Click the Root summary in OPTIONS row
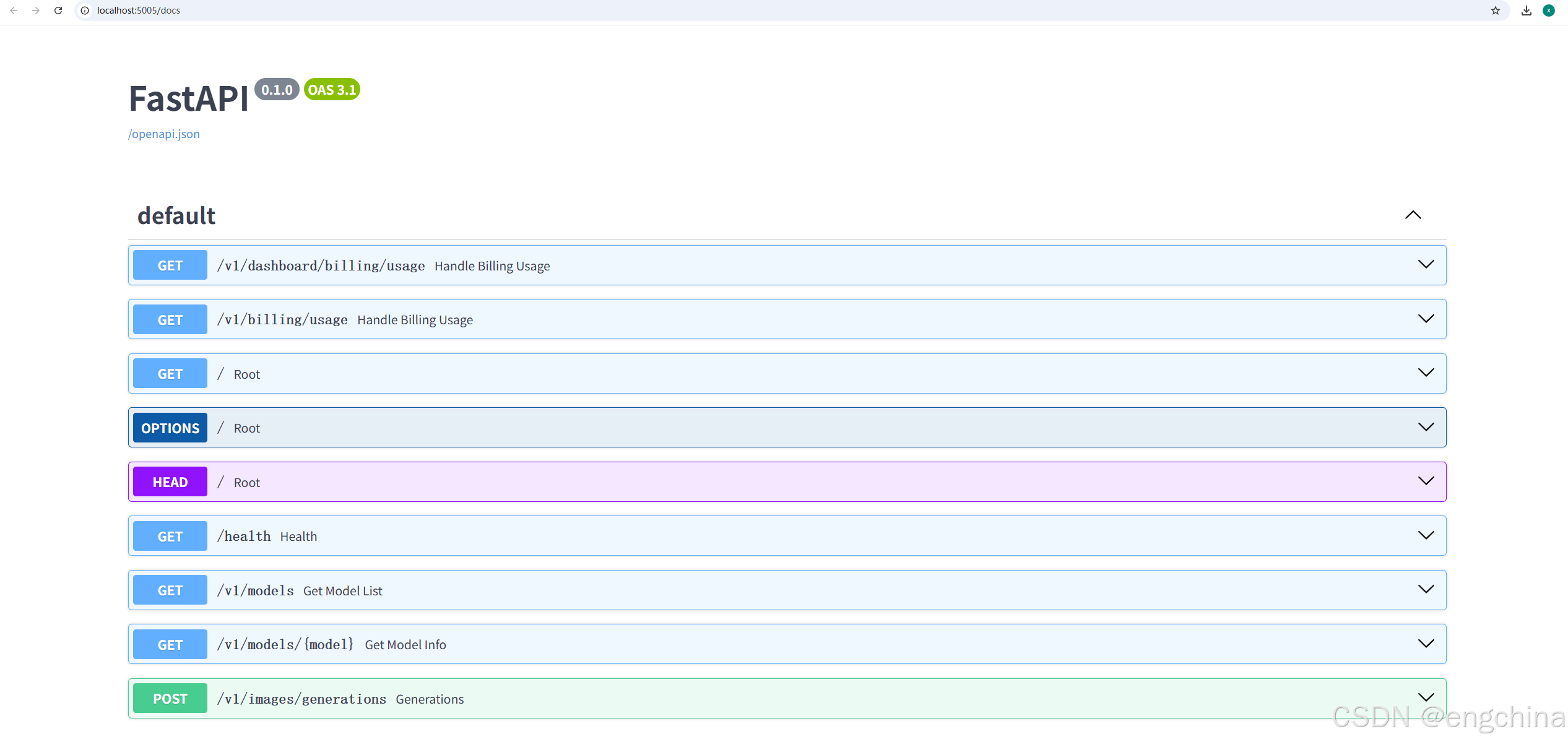1568x742 pixels. click(x=247, y=428)
